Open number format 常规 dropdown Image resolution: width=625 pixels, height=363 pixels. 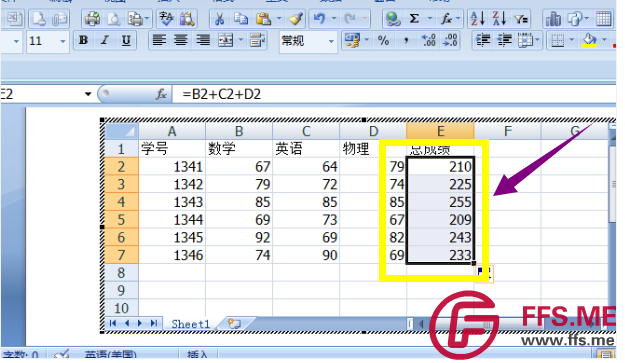coord(331,41)
